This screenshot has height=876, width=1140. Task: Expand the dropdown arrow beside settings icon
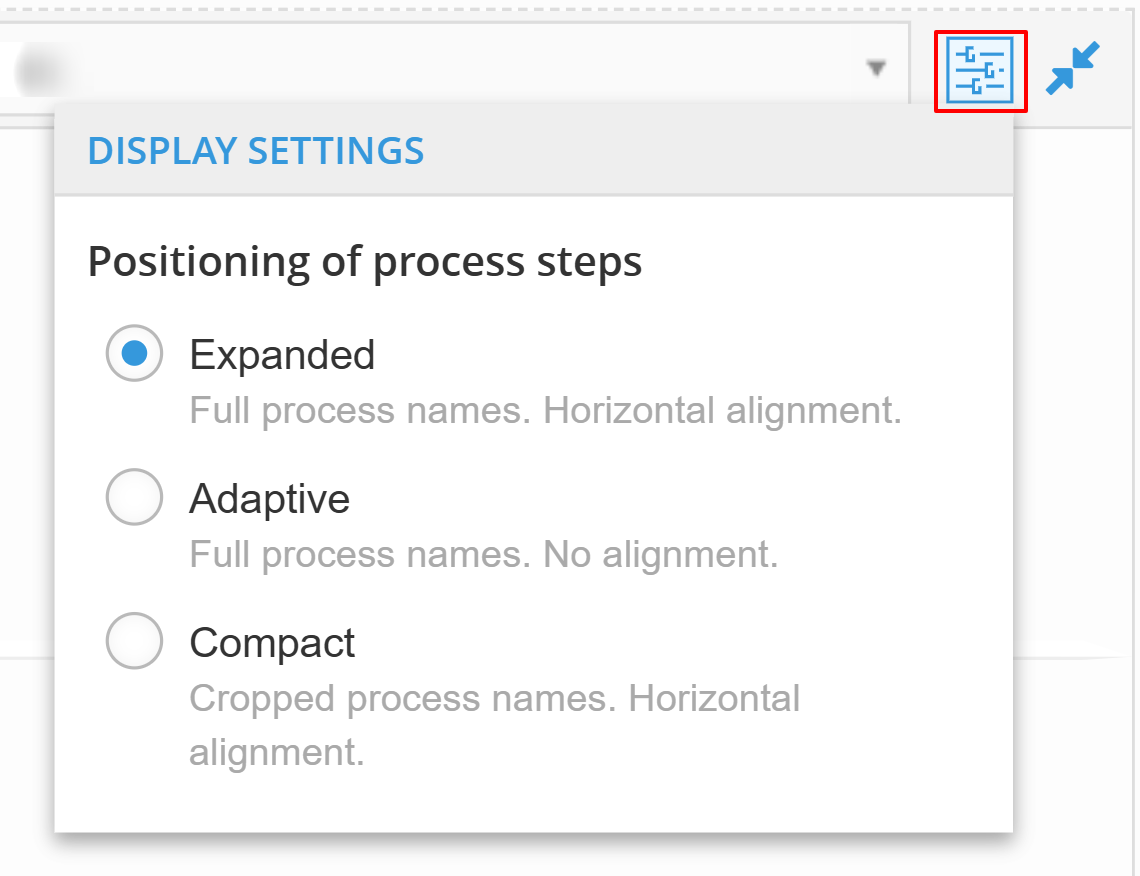point(876,68)
